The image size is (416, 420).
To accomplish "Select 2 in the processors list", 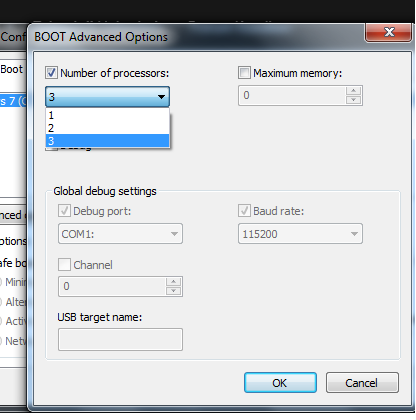I will pyautogui.click(x=107, y=128).
